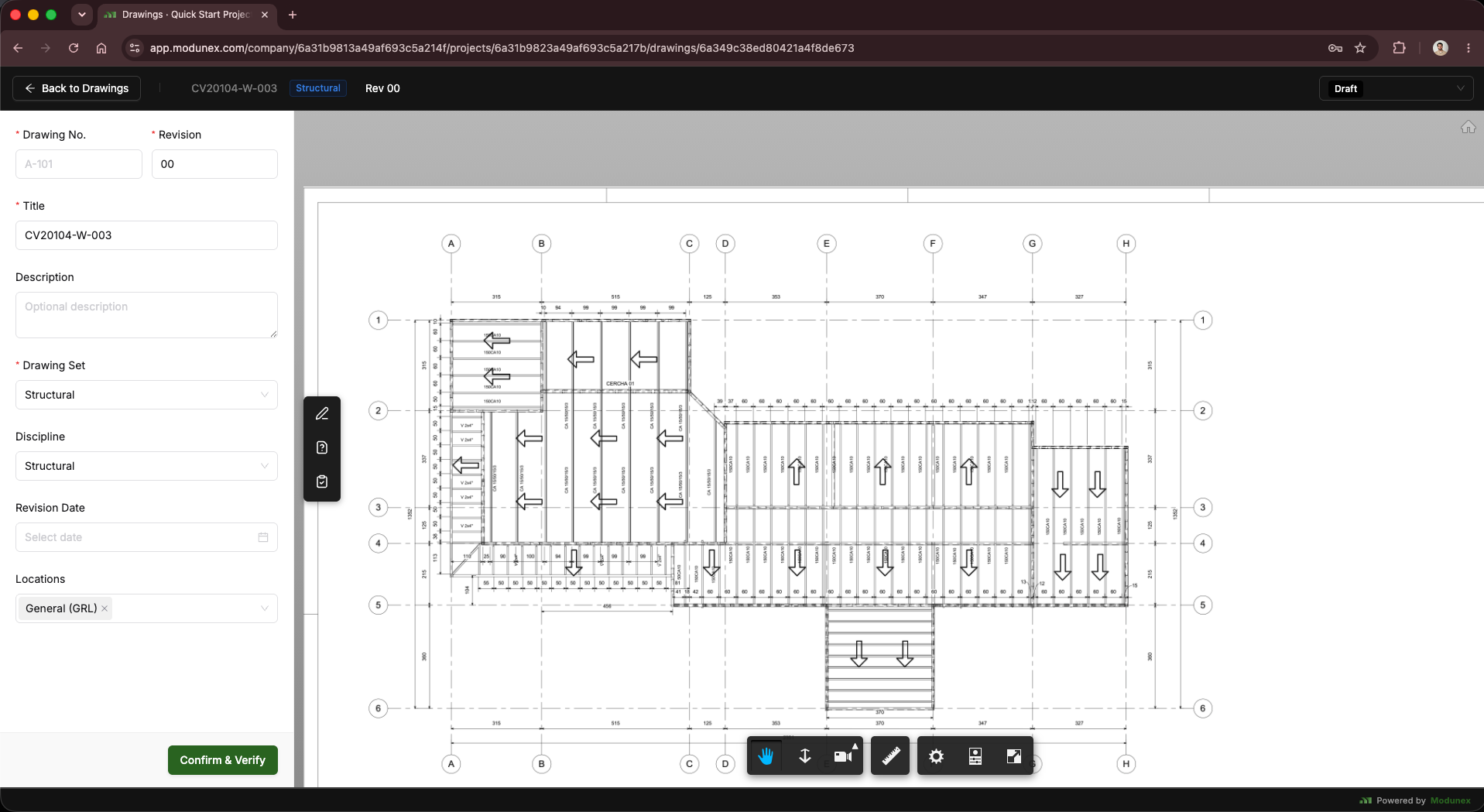This screenshot has height=812, width=1484.
Task: Open a new browser tab
Action: tap(292, 15)
